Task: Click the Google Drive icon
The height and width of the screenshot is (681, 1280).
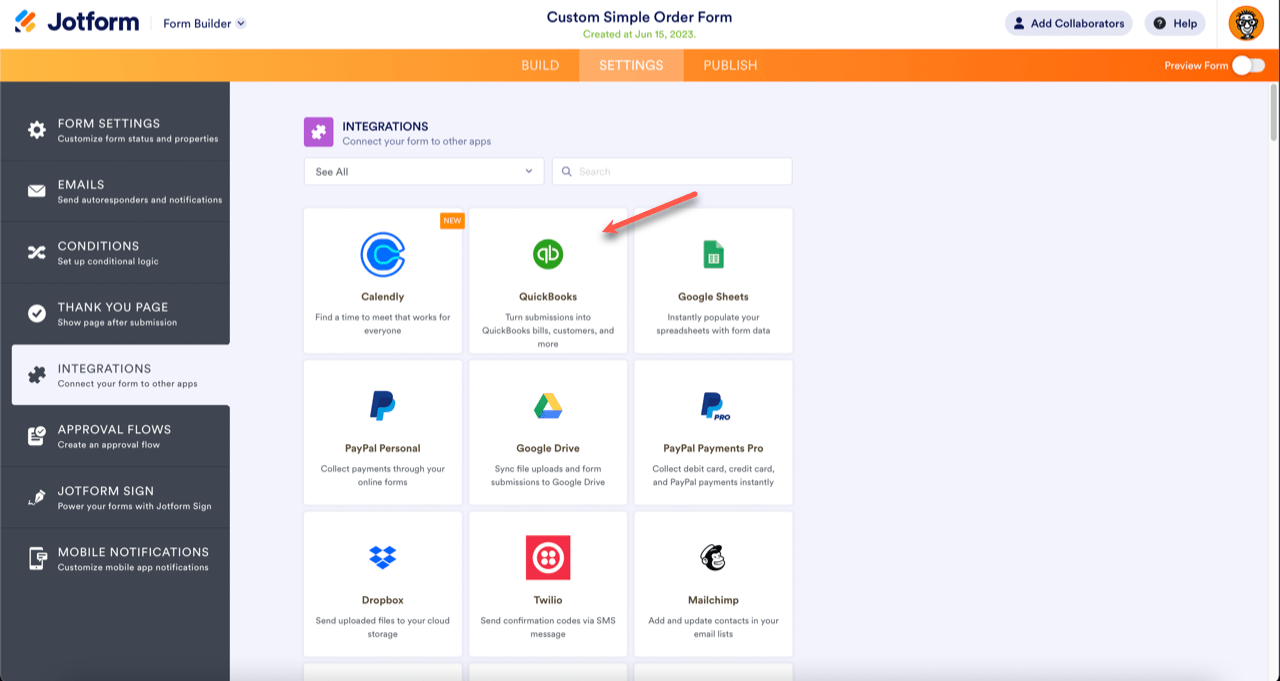Action: [x=548, y=406]
